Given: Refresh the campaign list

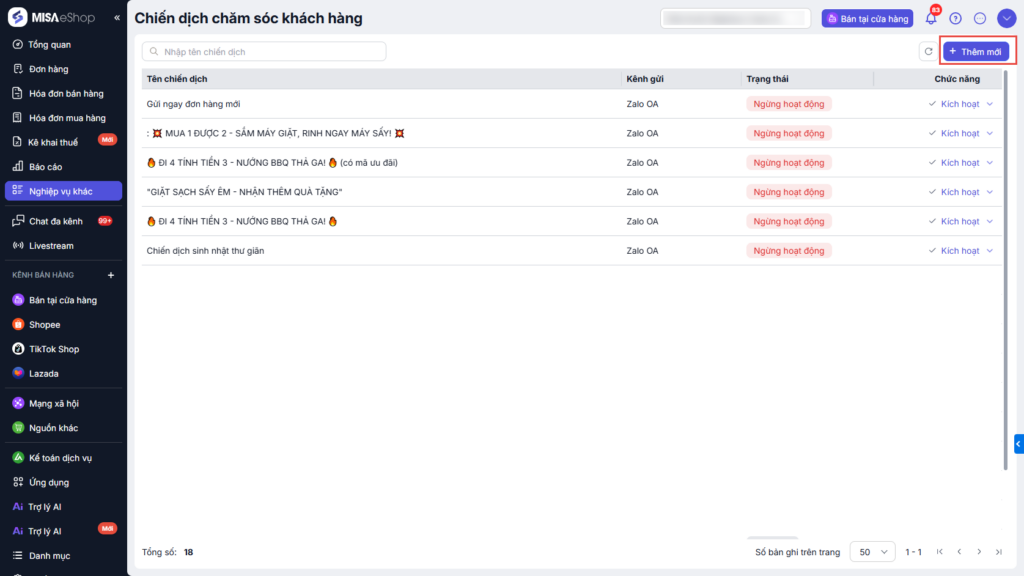Looking at the screenshot, I should tap(928, 52).
